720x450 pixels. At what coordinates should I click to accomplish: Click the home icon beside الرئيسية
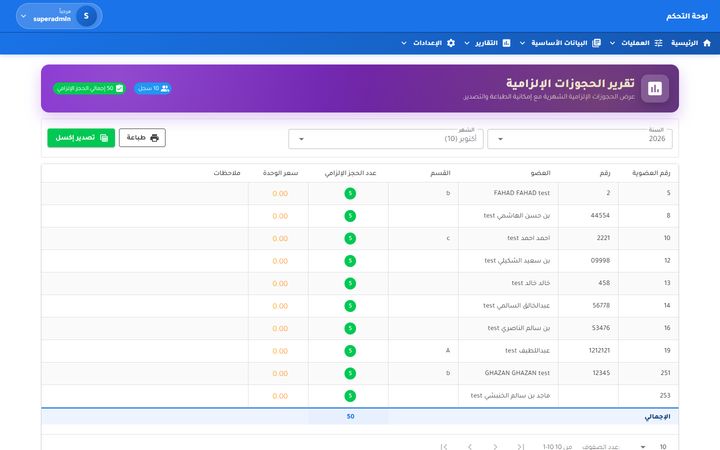tap(707, 43)
